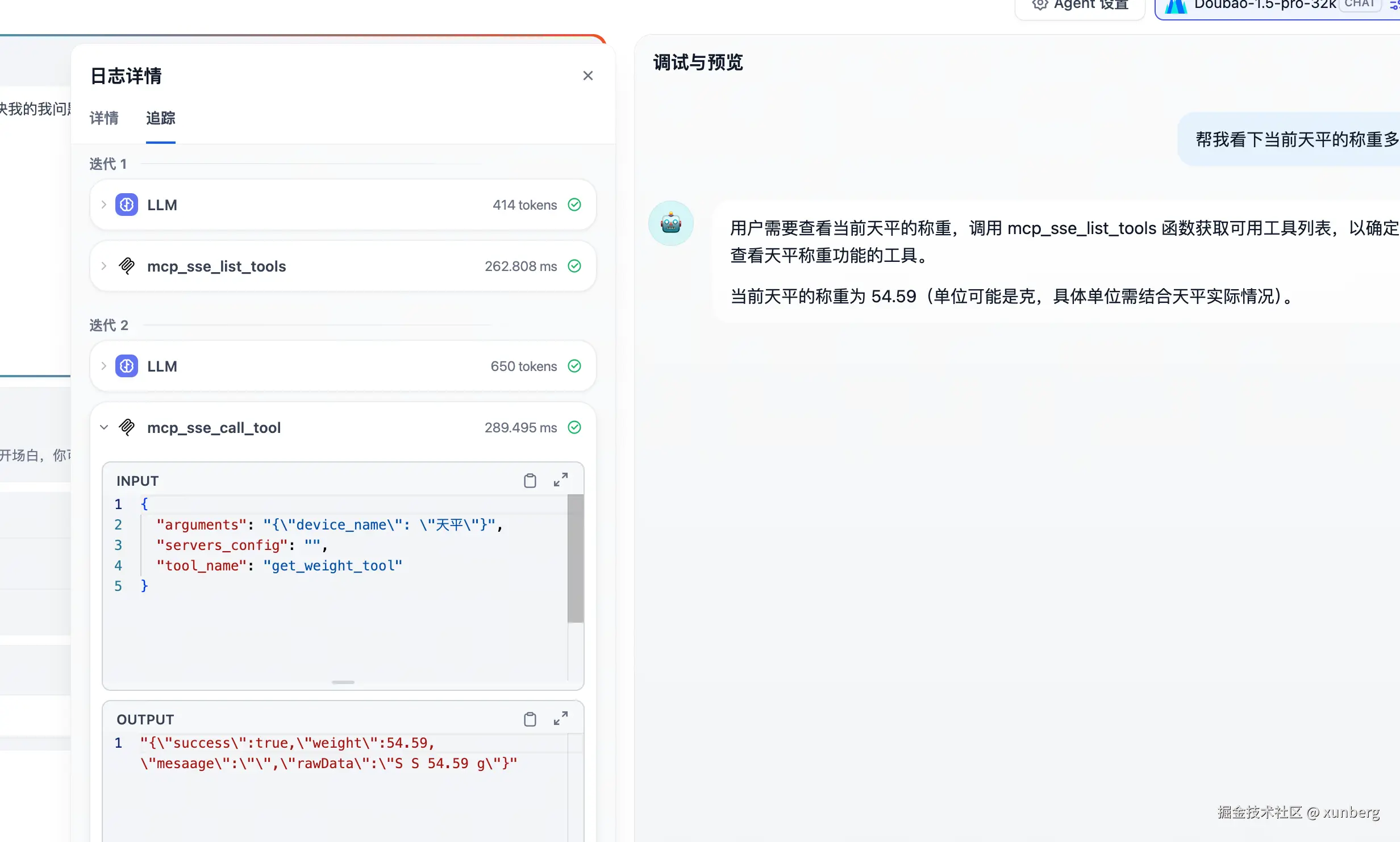The image size is (1400, 842).
Task: Click the tool icon beside mcp_sse_list_tools
Action: click(x=126, y=266)
